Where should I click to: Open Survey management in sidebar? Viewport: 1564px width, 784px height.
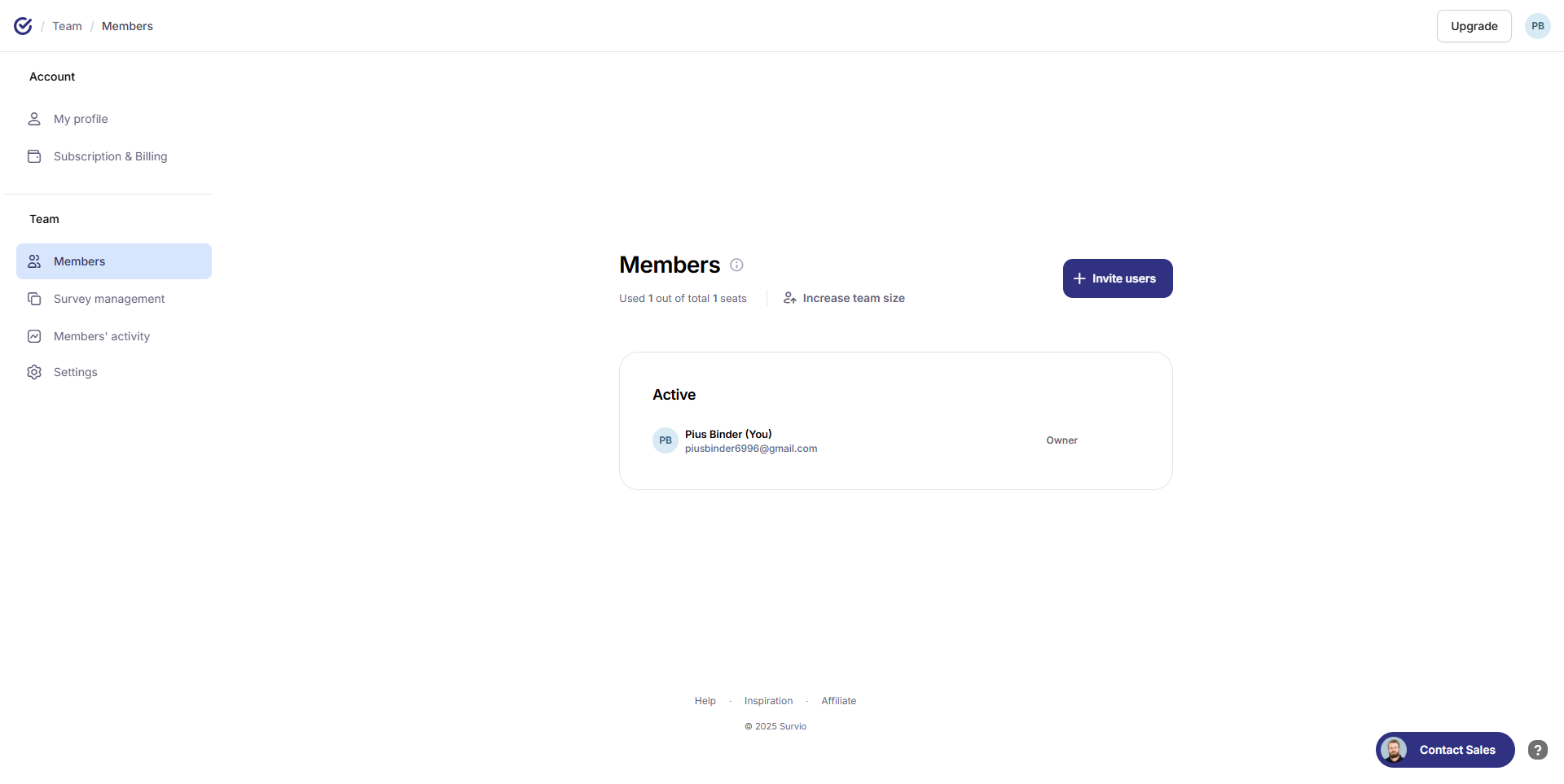(109, 299)
